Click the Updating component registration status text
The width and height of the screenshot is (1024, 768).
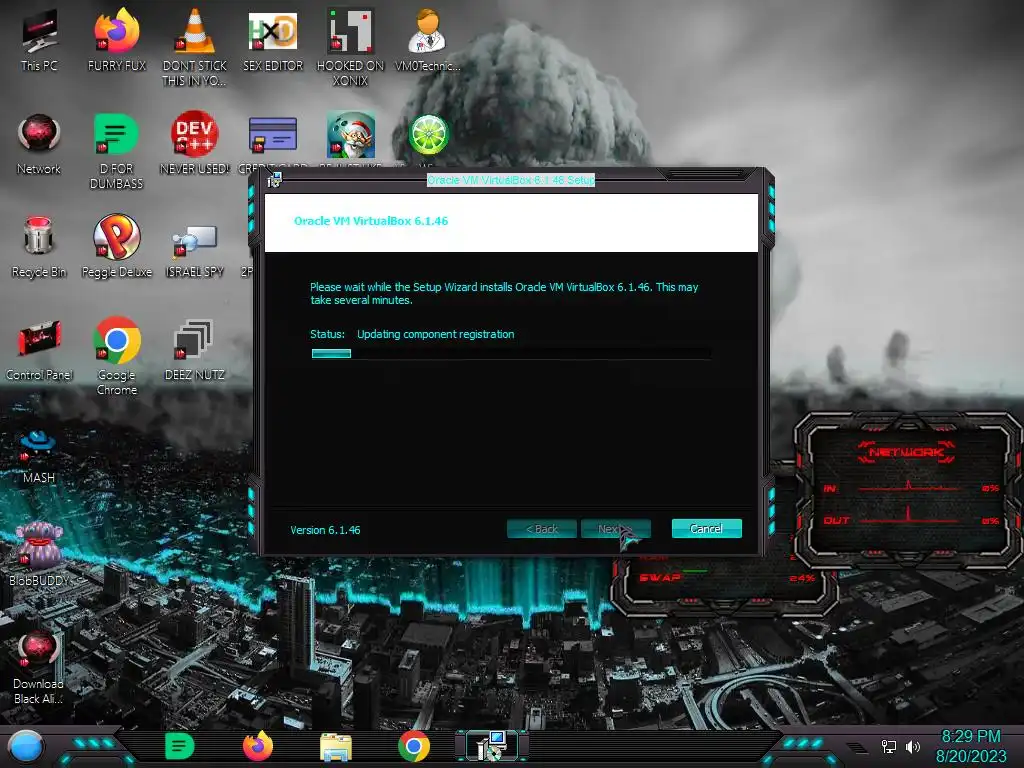point(436,334)
